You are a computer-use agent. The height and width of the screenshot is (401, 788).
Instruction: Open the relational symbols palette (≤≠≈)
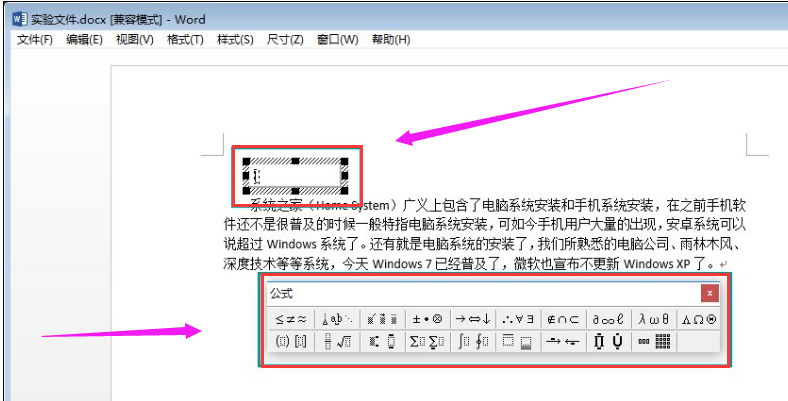point(287,320)
